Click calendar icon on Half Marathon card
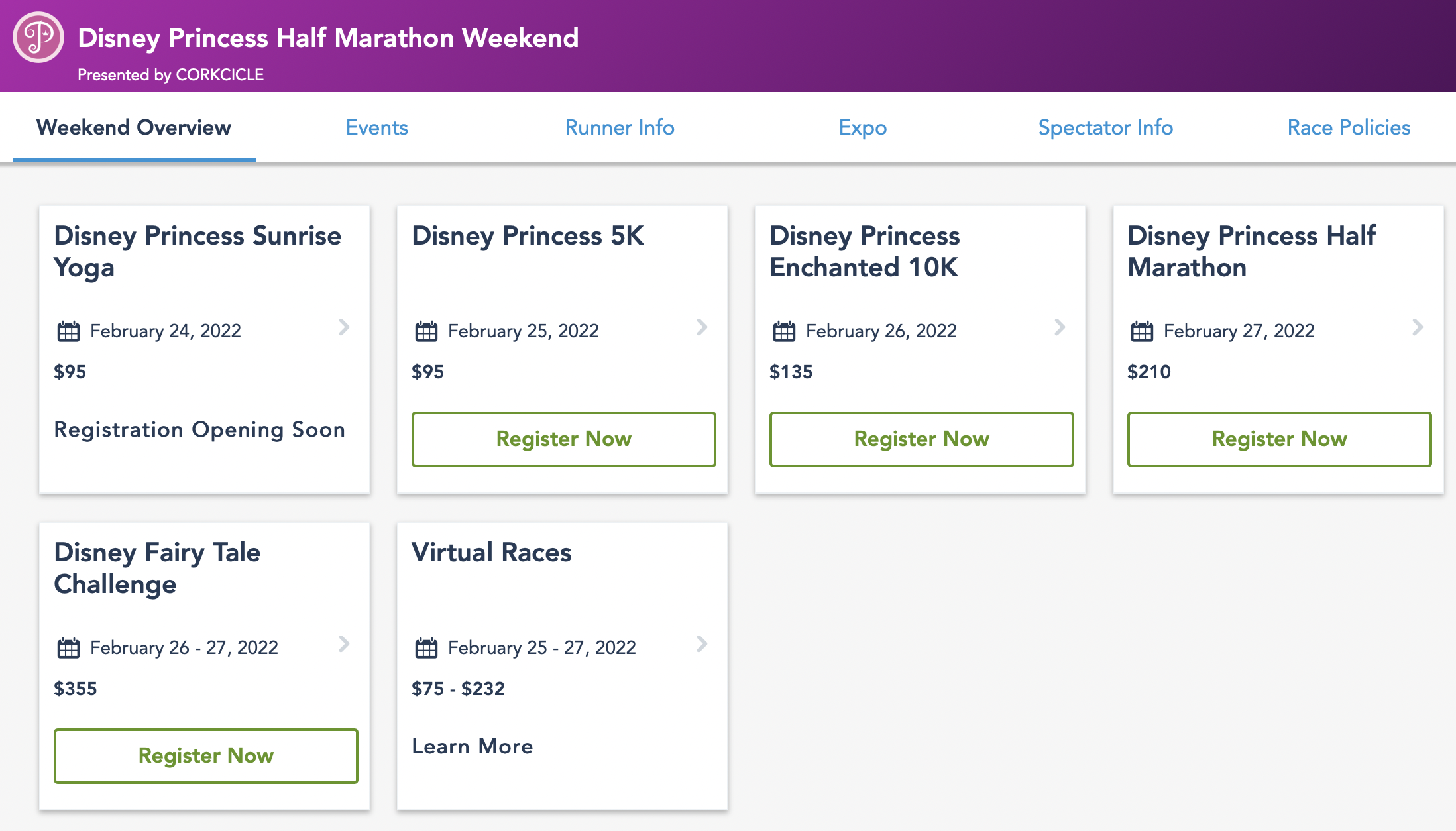The height and width of the screenshot is (831, 1456). [x=1142, y=331]
